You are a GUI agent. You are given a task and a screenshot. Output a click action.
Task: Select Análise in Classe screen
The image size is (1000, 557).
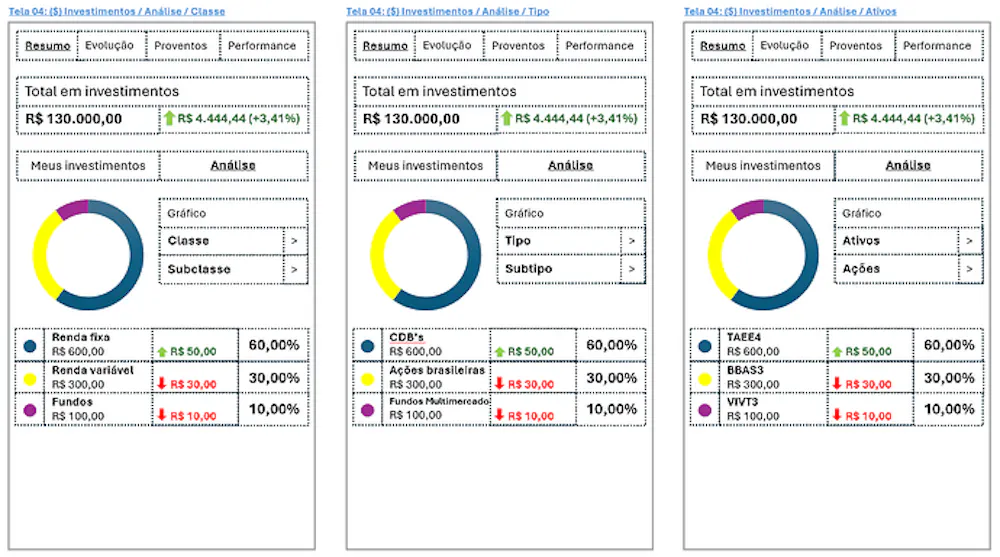click(x=233, y=166)
